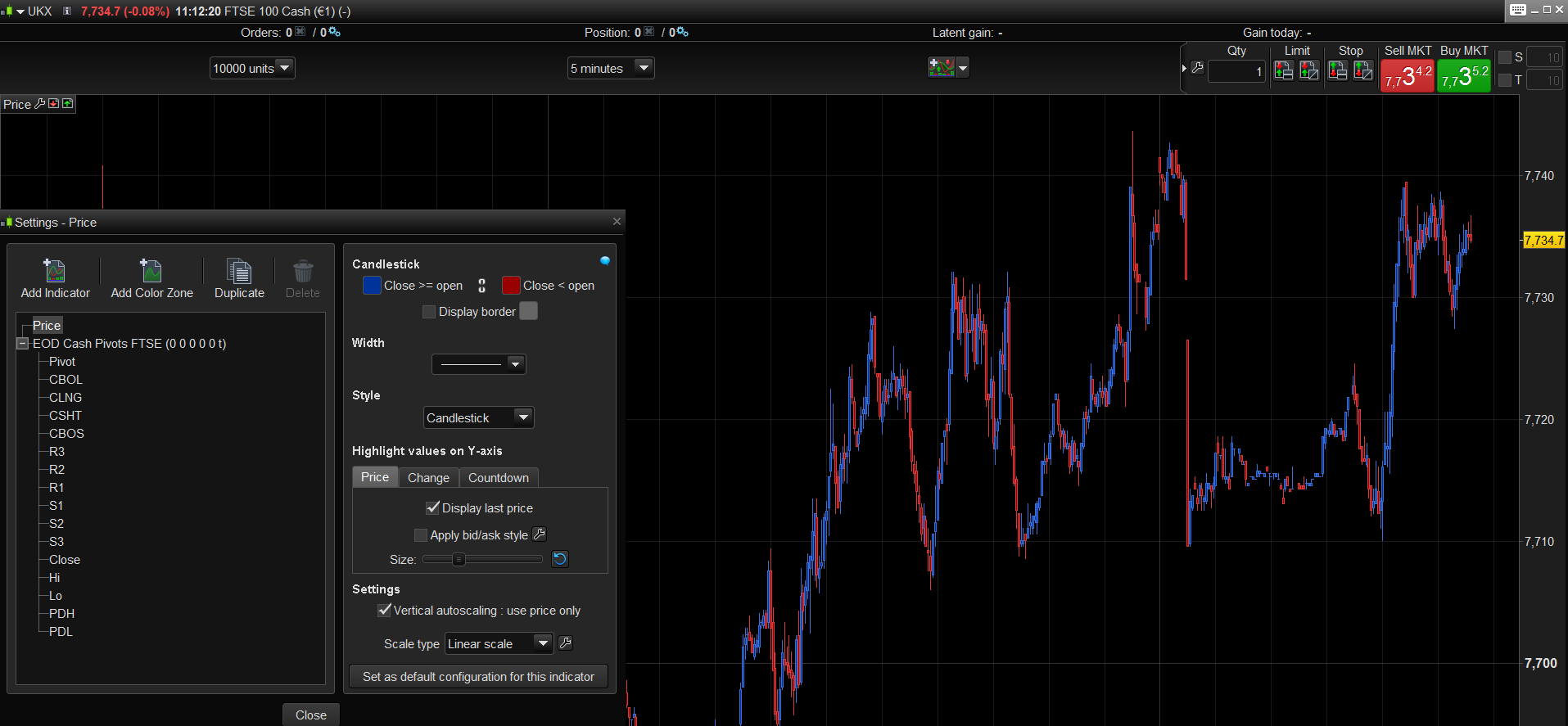Switch to the Change tab

point(428,478)
